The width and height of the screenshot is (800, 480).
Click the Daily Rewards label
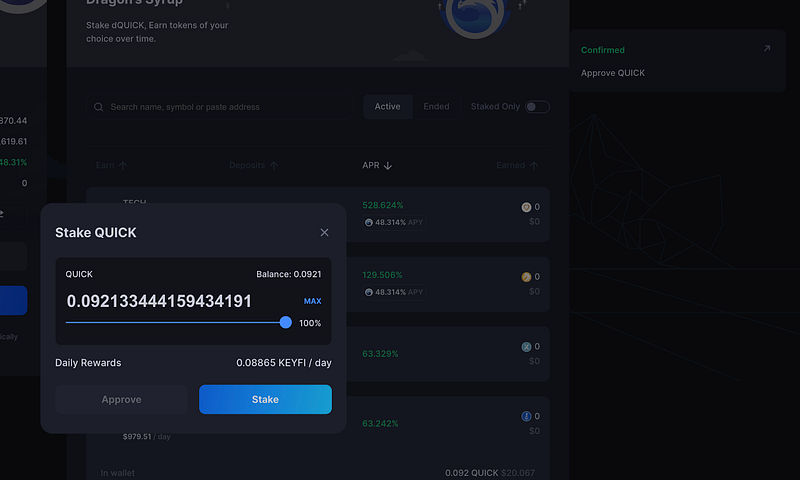click(88, 363)
